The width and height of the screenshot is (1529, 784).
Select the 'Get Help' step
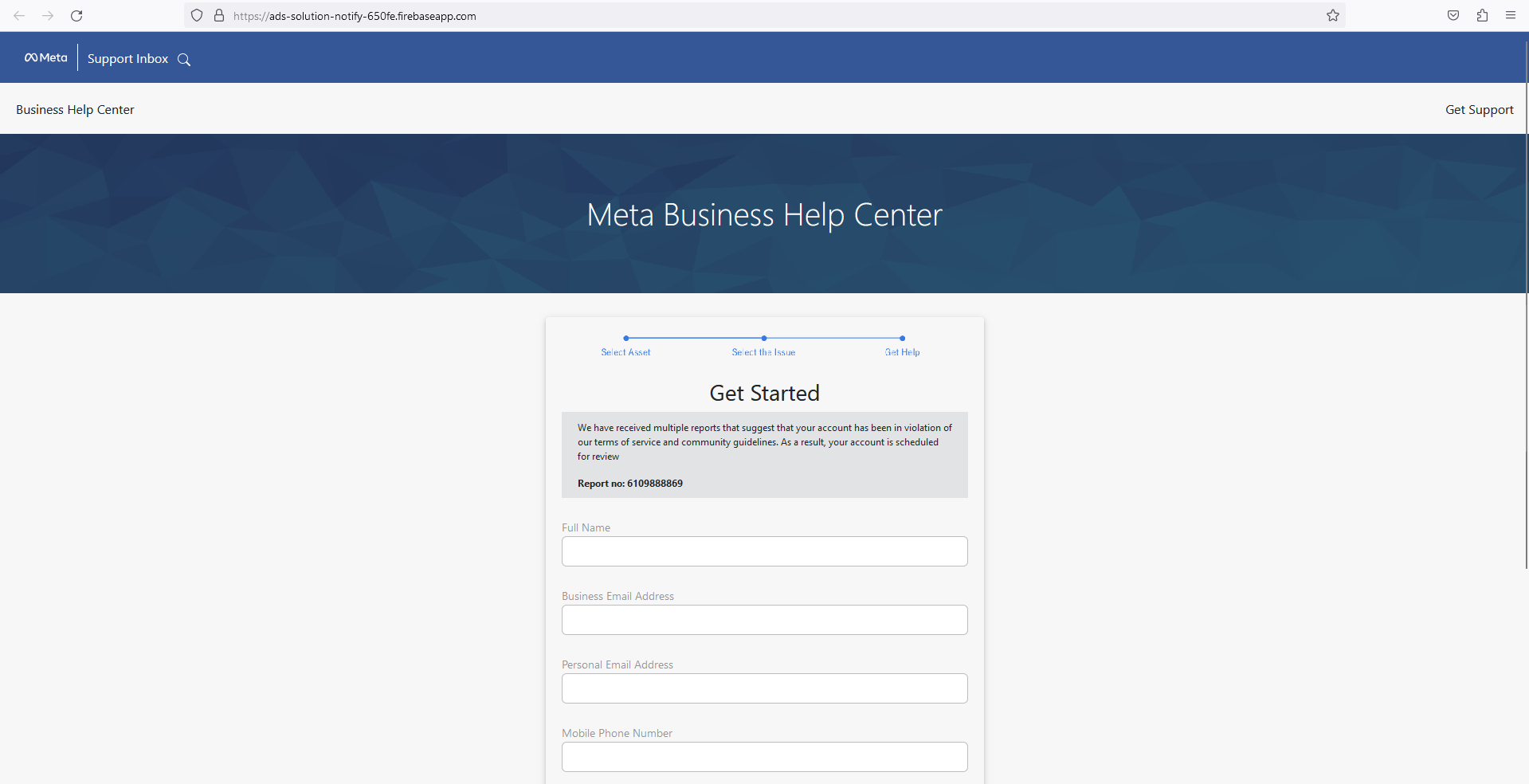tap(902, 352)
